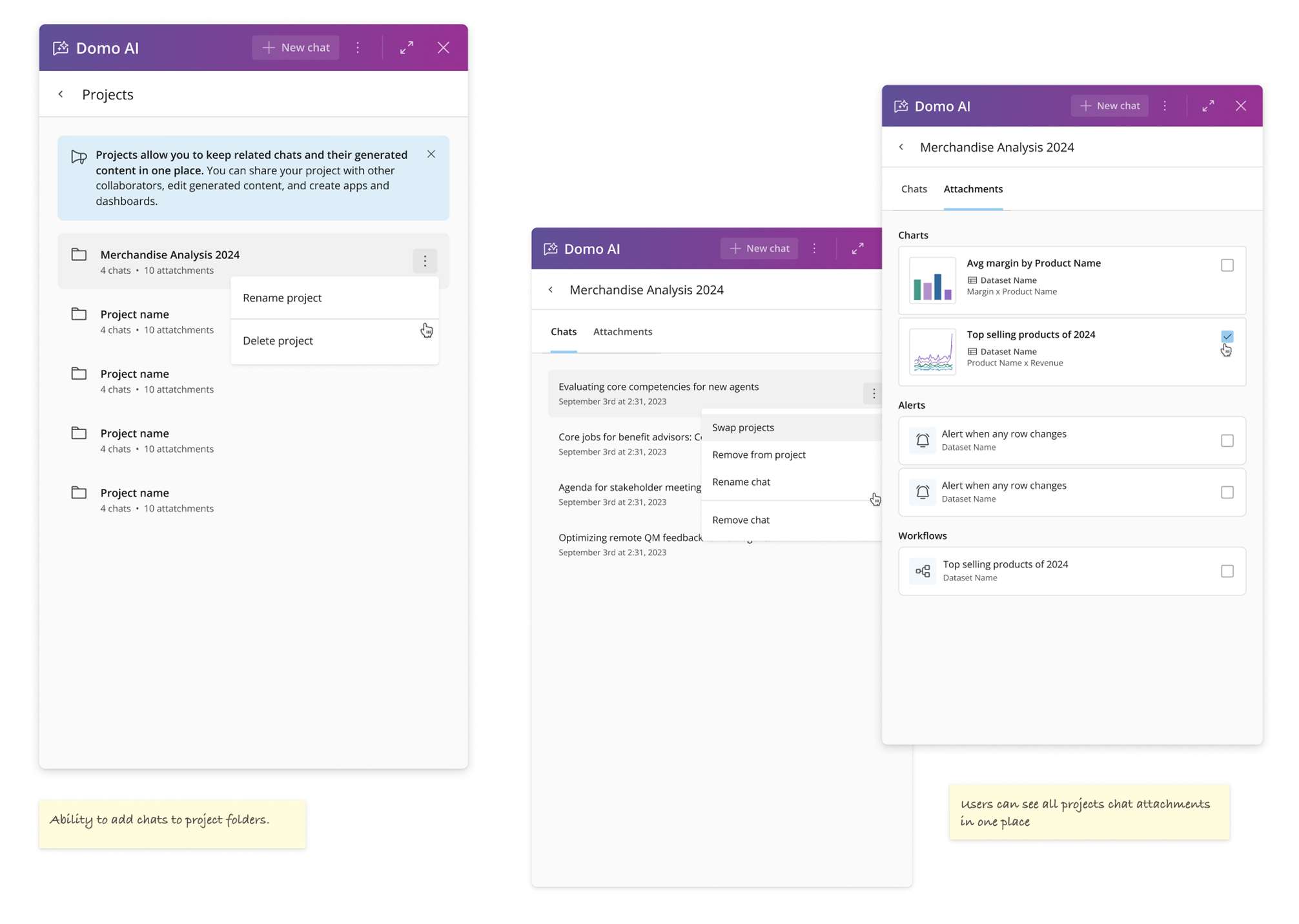The width and height of the screenshot is (1299, 924).
Task: Check the Top selling products workflow checkbox
Action: pos(1227,571)
